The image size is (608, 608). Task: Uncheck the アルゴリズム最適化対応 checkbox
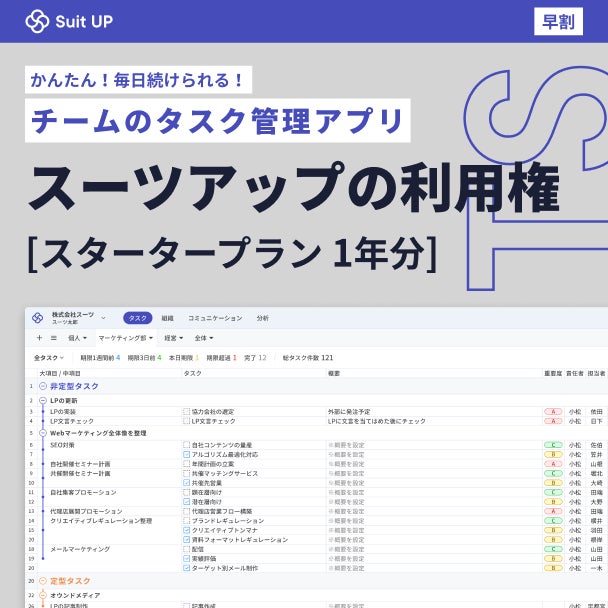click(x=187, y=454)
